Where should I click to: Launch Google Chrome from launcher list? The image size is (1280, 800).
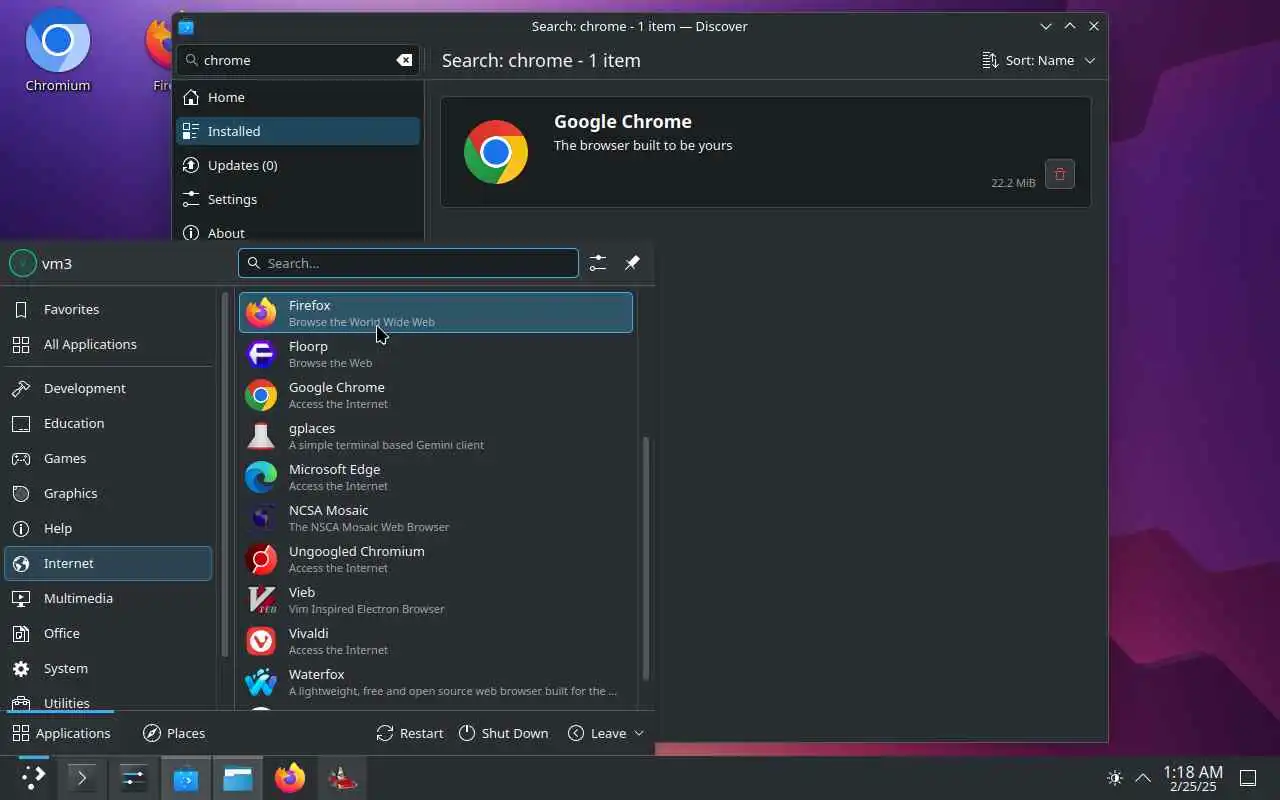click(x=435, y=394)
